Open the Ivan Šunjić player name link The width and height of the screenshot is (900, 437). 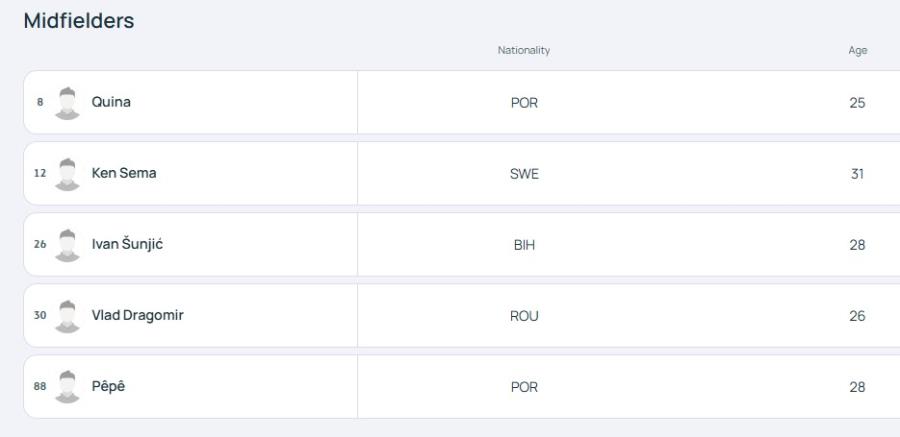pos(127,244)
